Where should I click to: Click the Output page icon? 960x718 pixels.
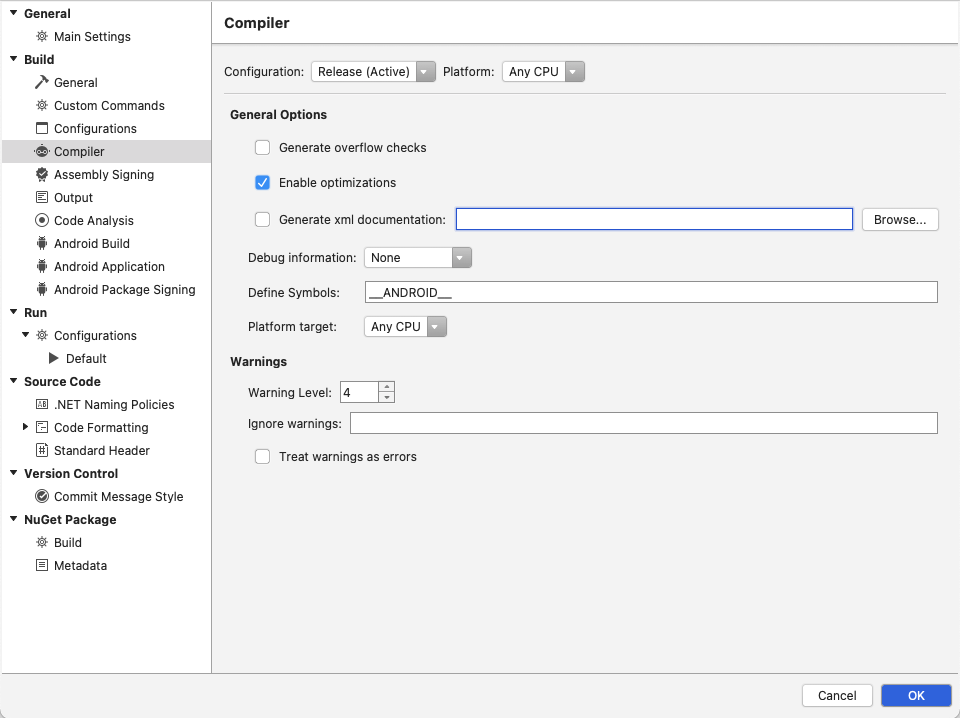[42, 197]
